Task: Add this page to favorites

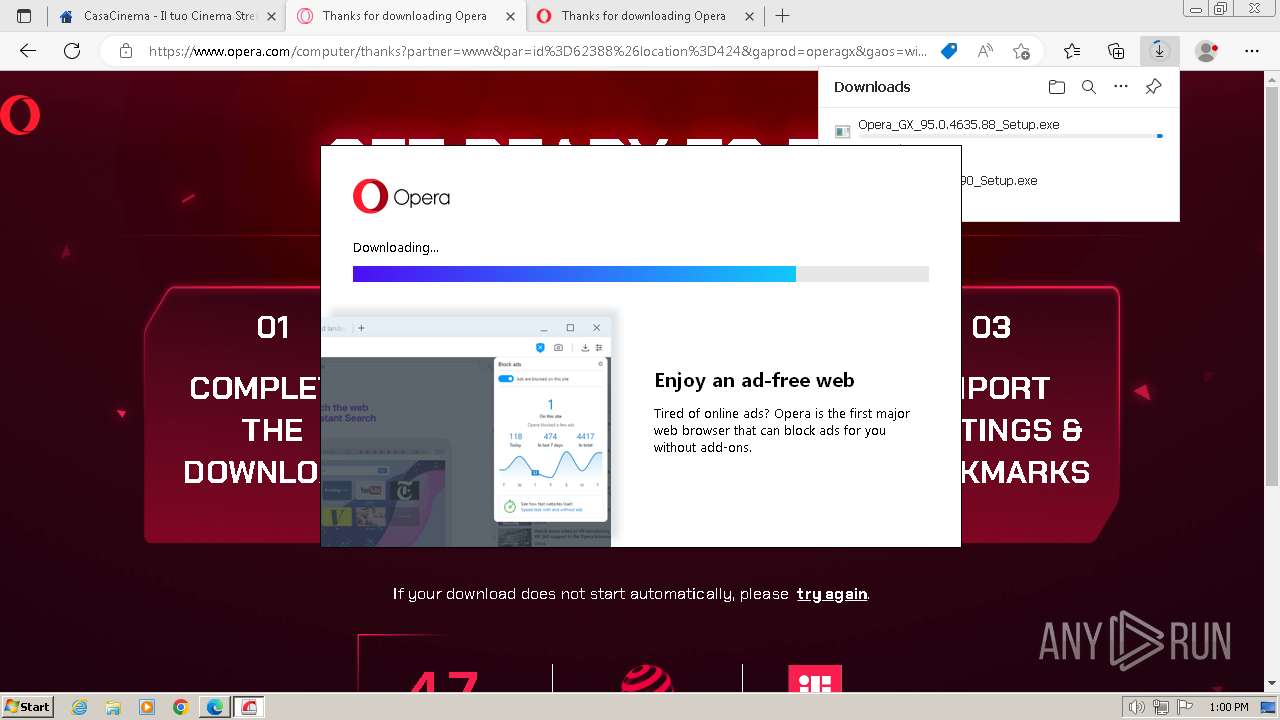Action: (1021, 51)
